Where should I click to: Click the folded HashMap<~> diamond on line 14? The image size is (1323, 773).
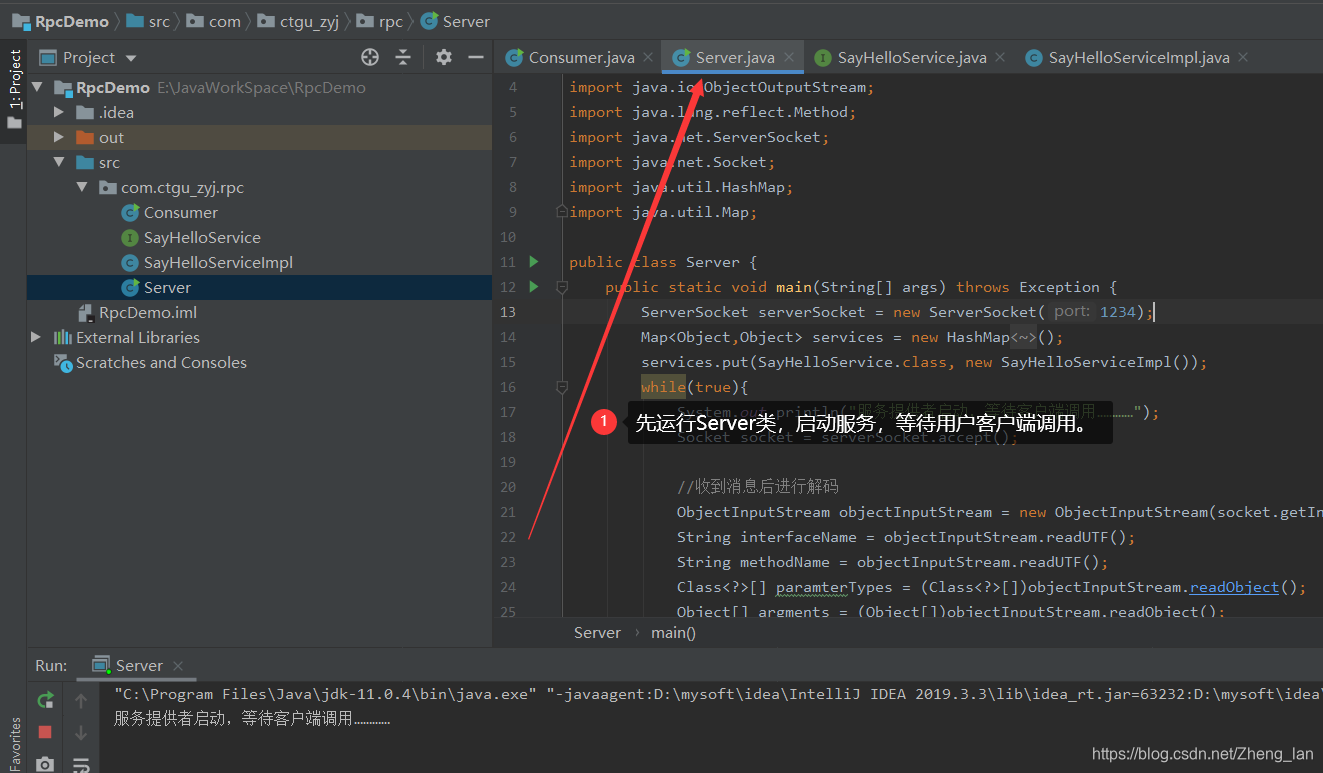pos(1024,337)
